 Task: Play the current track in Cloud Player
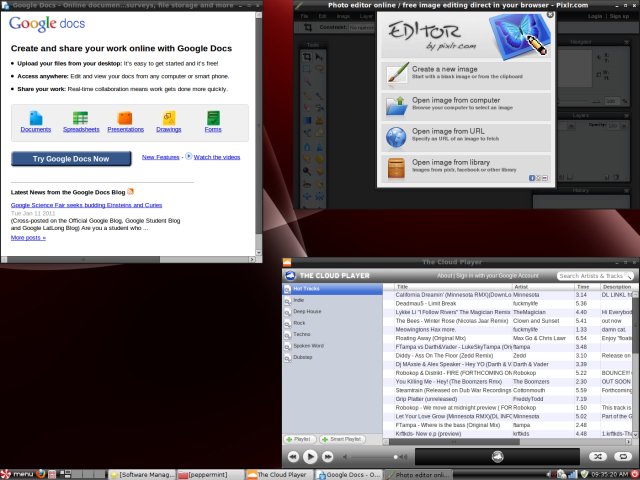tap(310, 457)
